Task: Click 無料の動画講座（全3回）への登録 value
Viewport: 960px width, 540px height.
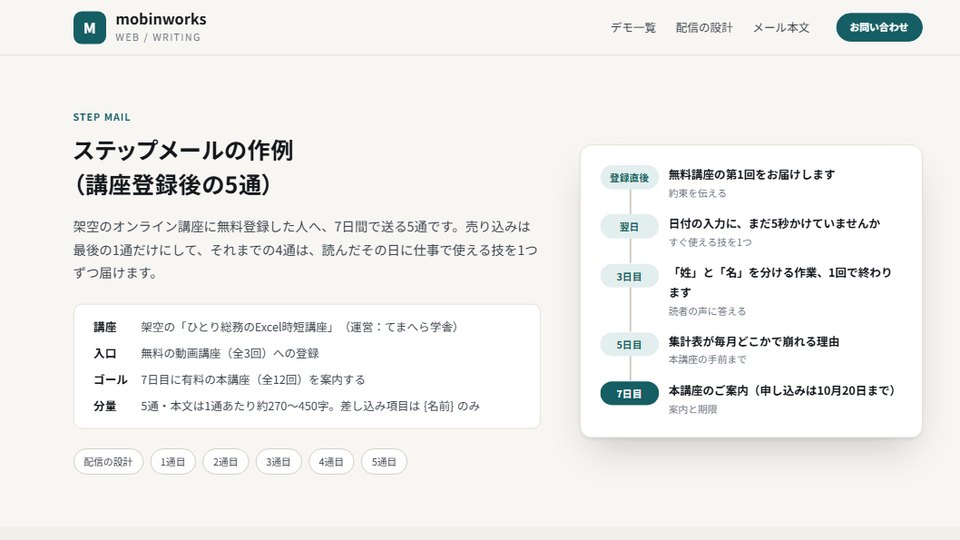Action: (x=230, y=353)
